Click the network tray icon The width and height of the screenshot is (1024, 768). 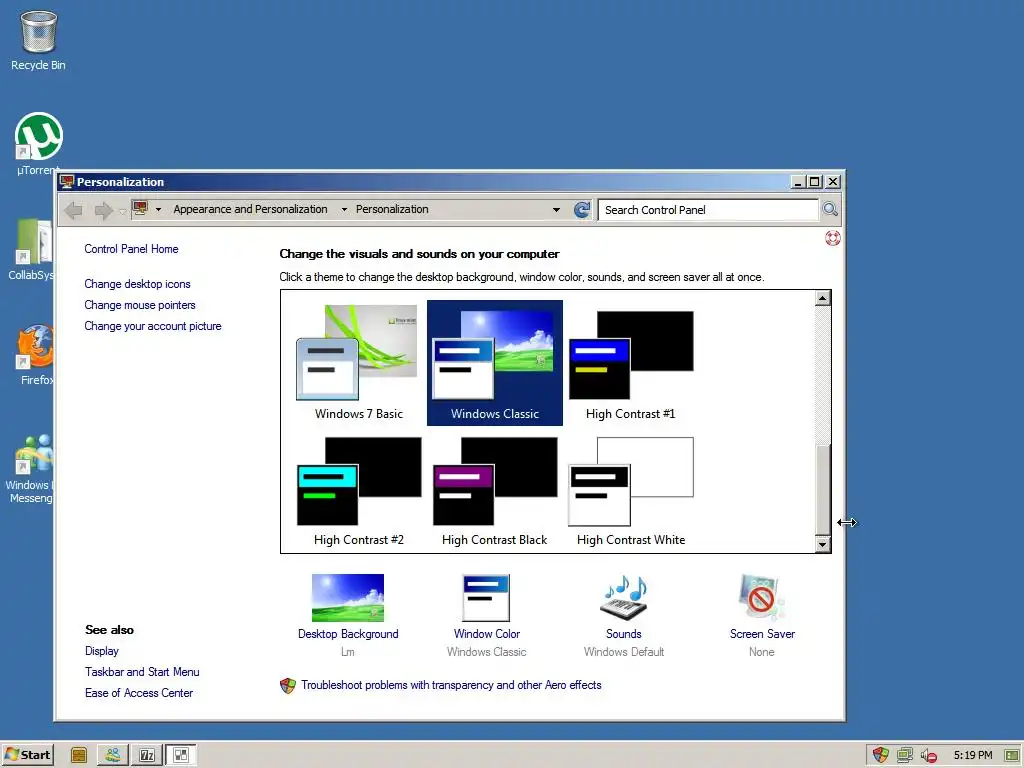tap(904, 756)
